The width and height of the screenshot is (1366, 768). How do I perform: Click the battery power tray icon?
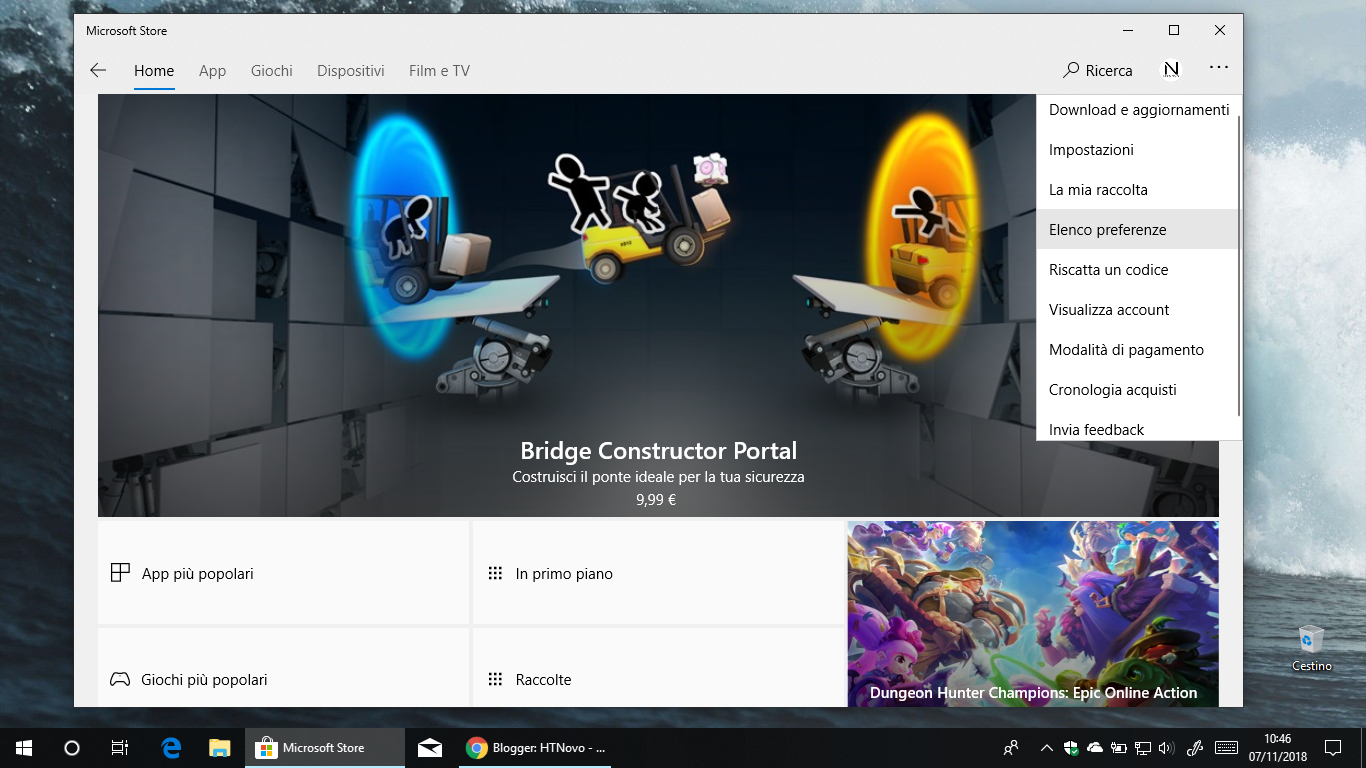click(x=1118, y=748)
